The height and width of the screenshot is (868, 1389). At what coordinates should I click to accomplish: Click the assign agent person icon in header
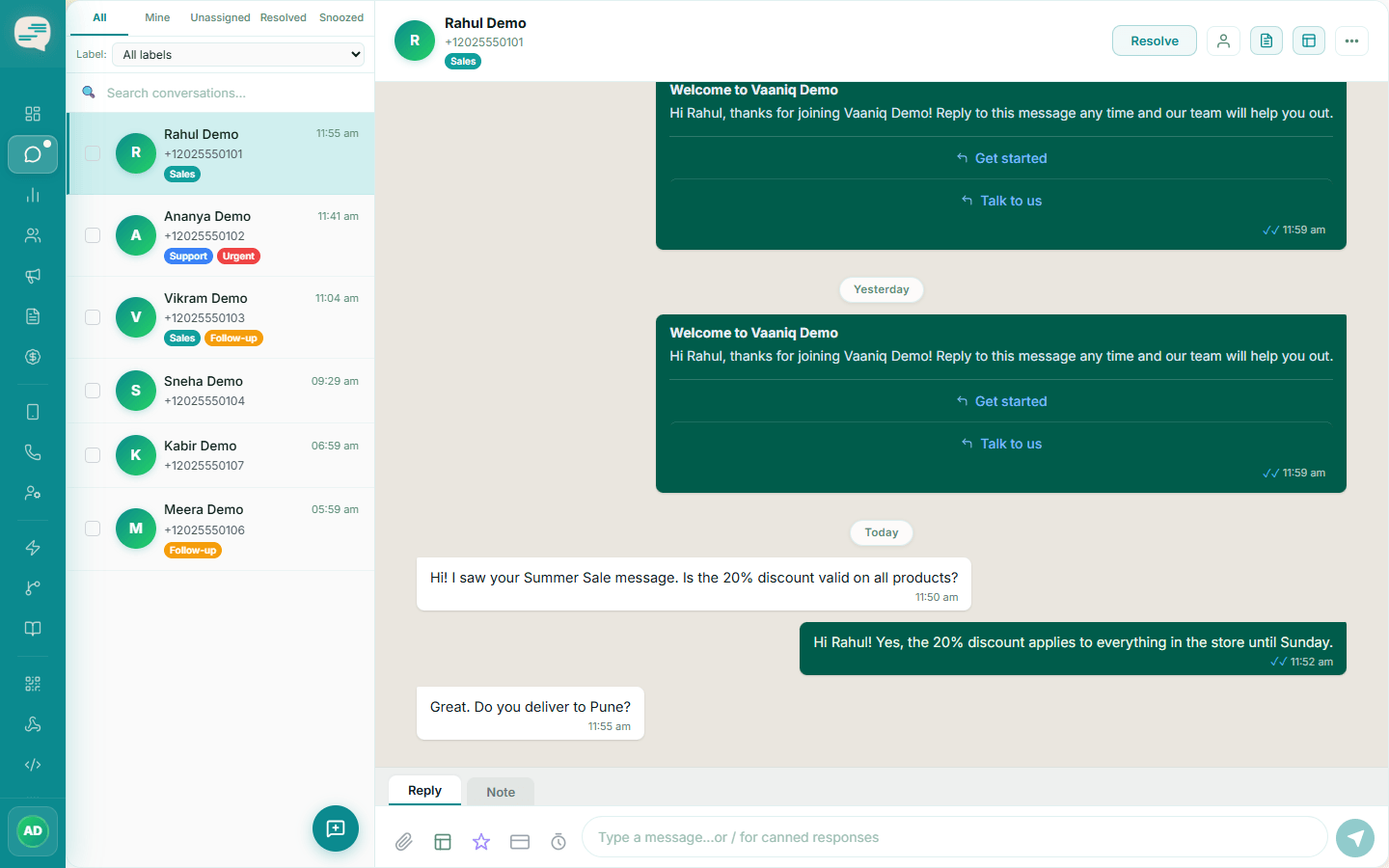(x=1223, y=41)
